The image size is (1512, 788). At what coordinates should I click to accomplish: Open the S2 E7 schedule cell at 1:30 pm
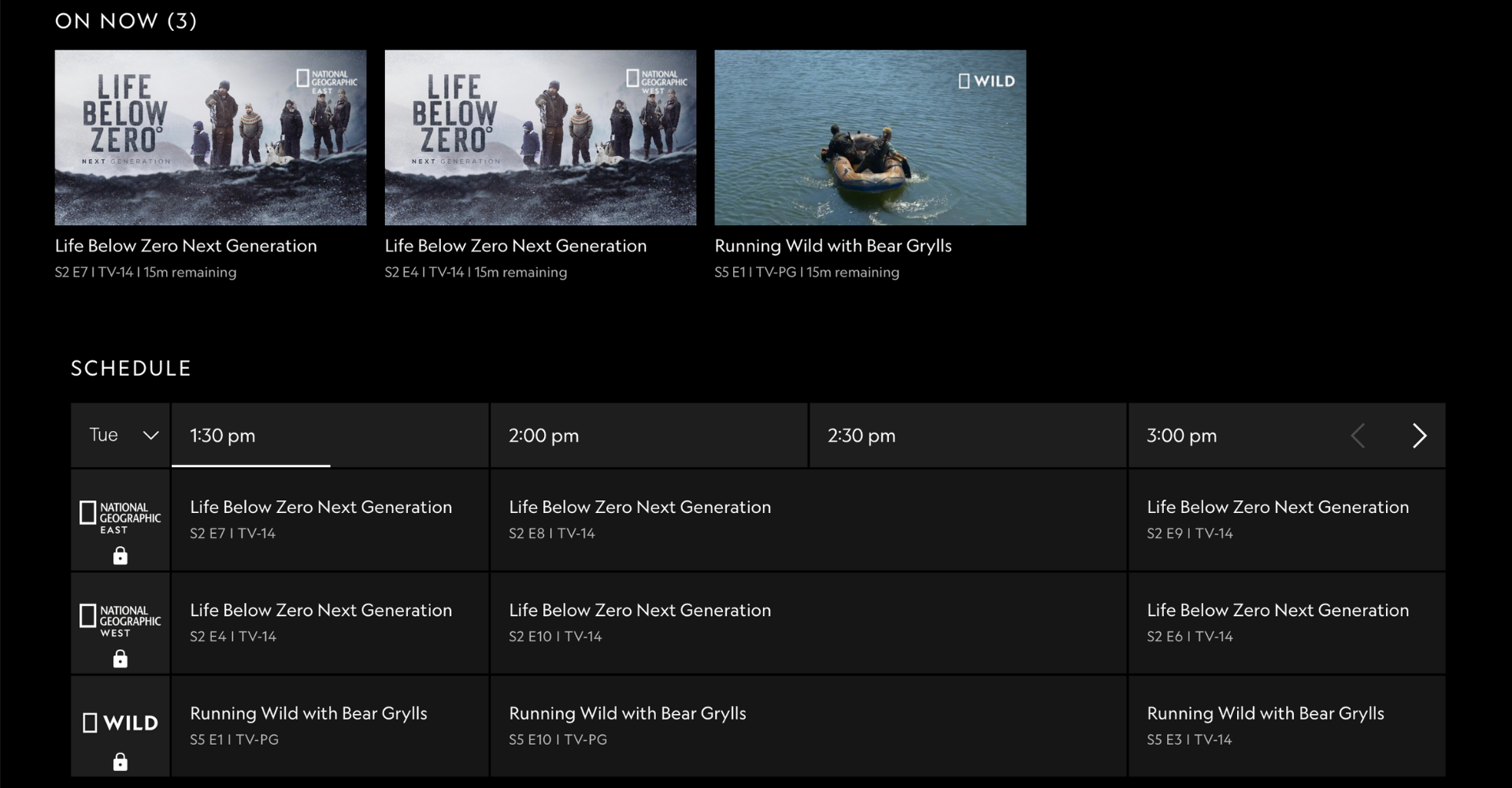(x=330, y=520)
